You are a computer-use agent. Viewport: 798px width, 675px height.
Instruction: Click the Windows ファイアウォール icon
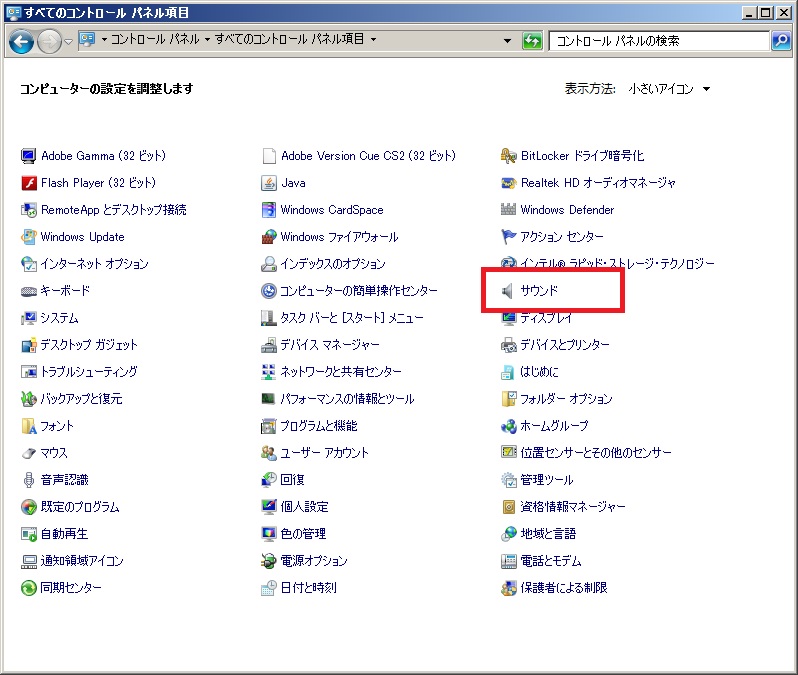[x=269, y=237]
